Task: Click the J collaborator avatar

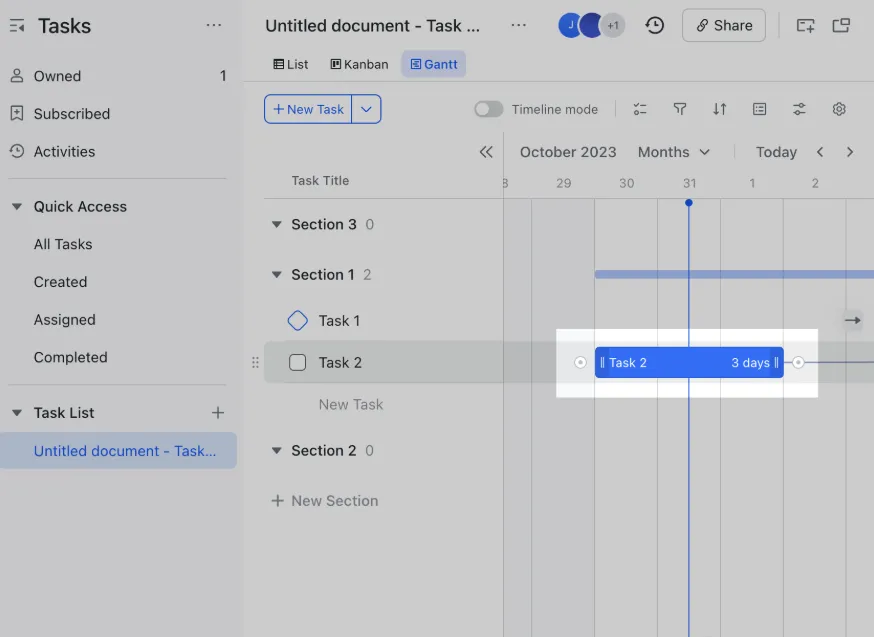Action: pos(570,25)
